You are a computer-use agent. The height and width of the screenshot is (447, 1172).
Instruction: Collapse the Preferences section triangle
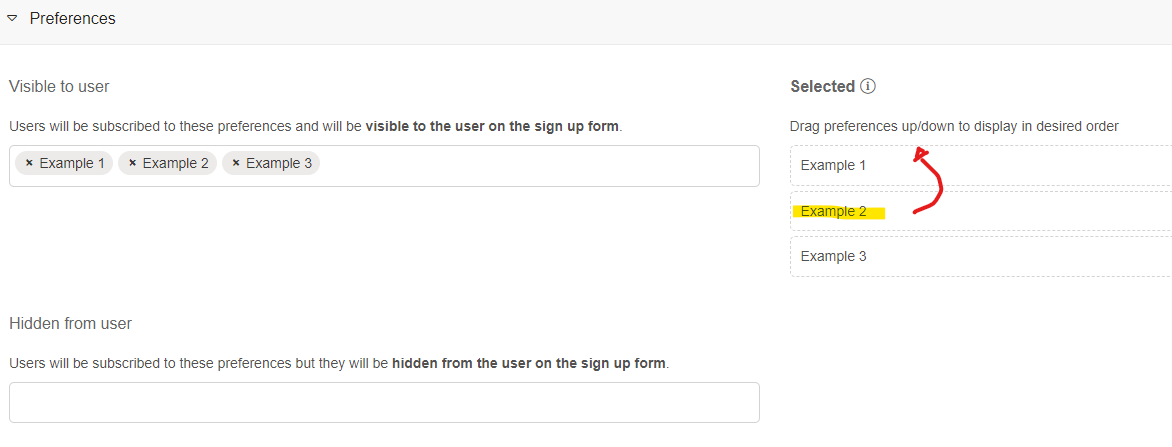(12, 18)
